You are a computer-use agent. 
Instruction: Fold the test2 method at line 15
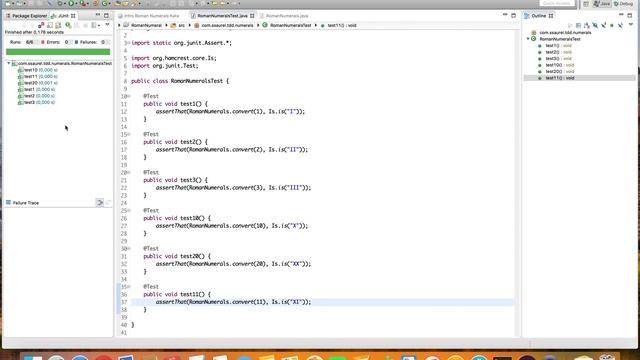coord(129,134)
